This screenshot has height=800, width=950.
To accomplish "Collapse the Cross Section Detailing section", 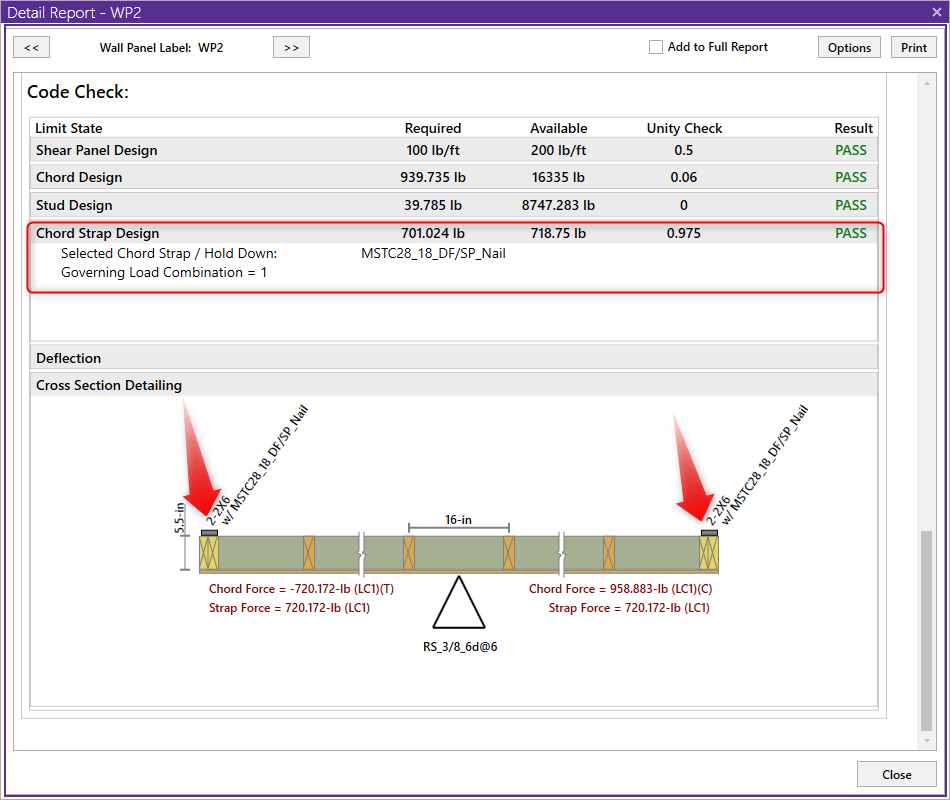I will [x=109, y=385].
